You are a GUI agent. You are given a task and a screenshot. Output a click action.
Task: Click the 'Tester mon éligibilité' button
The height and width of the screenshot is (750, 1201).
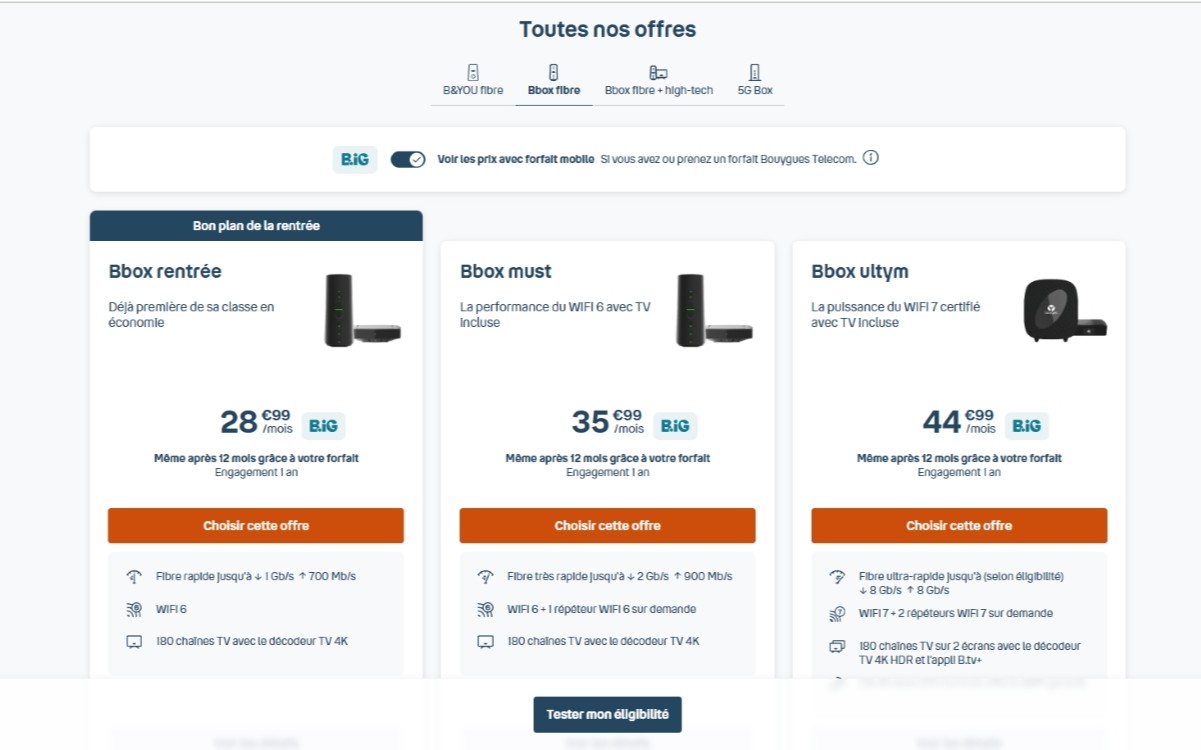click(606, 714)
